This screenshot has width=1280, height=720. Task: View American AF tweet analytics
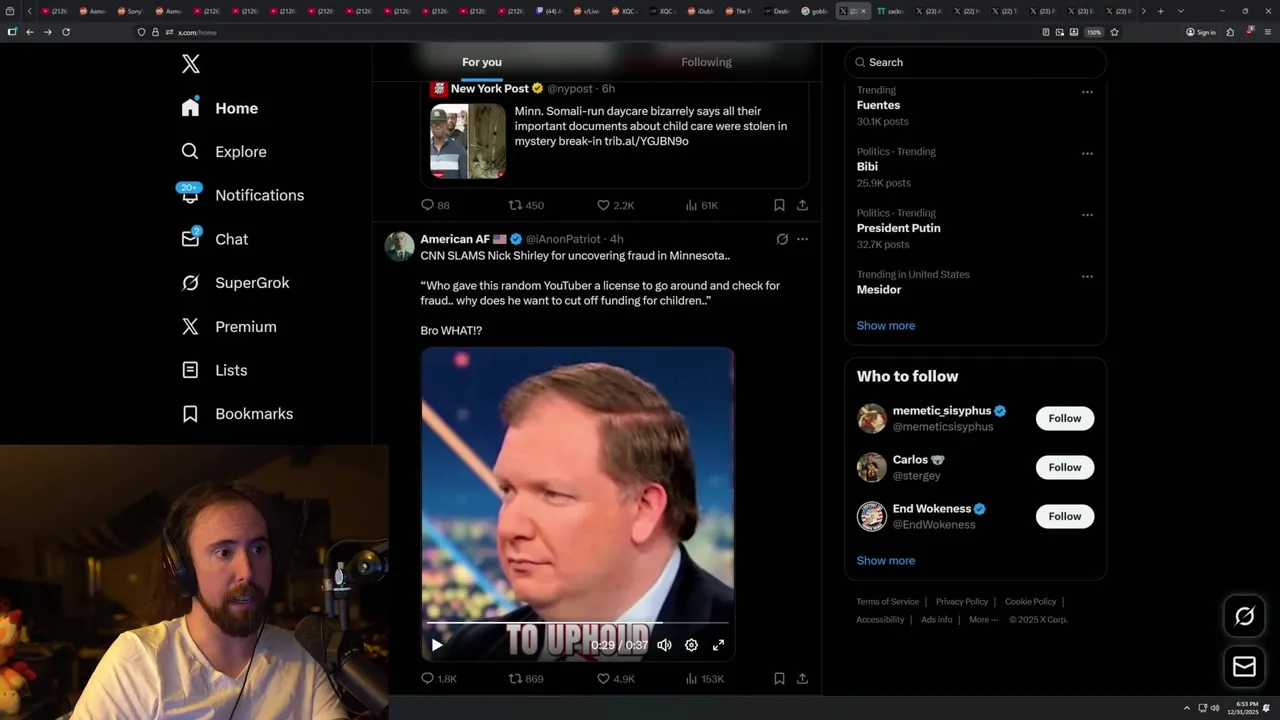(x=704, y=679)
